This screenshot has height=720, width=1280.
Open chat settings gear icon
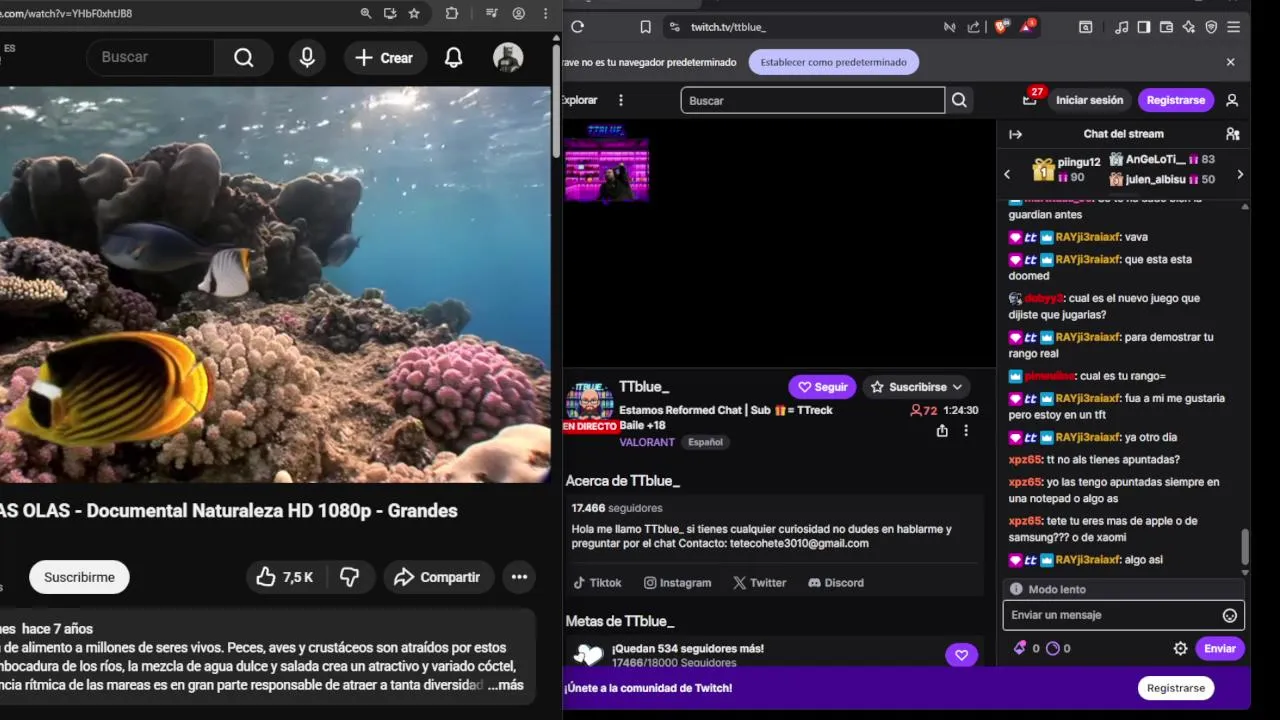coord(1180,649)
